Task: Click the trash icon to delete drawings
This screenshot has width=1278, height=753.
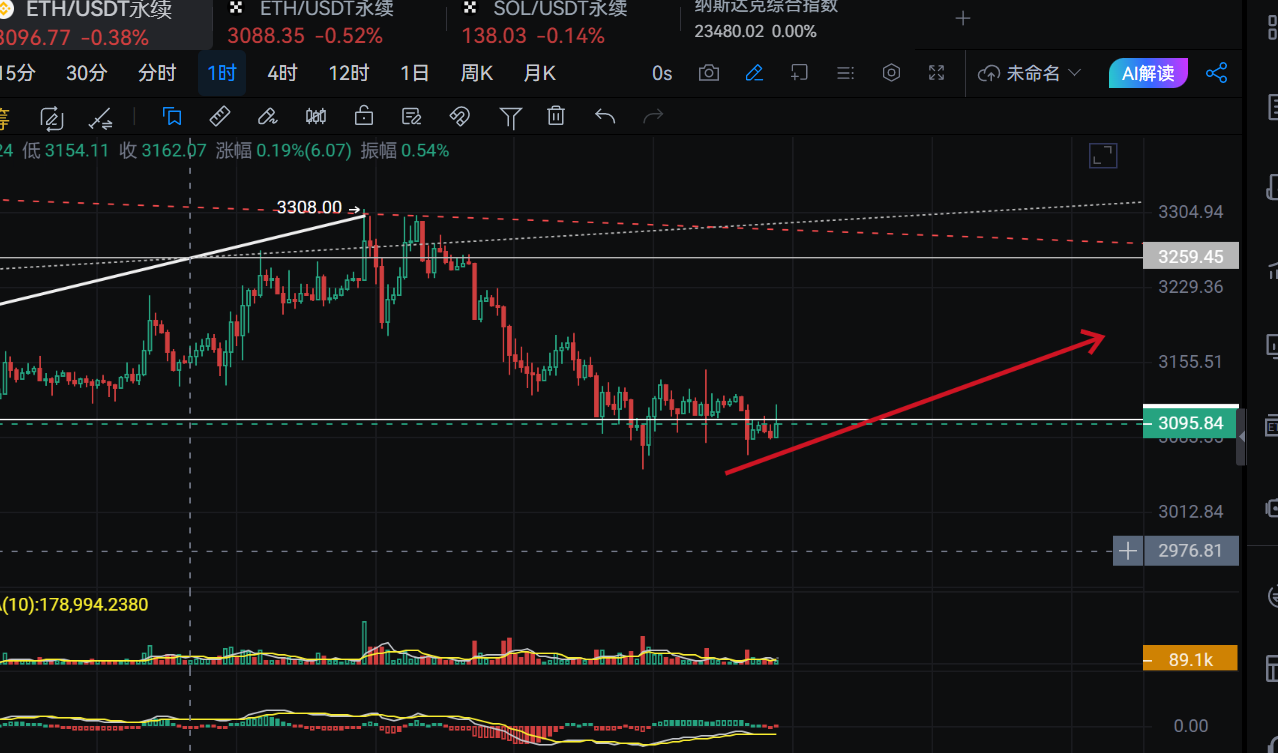Action: tap(556, 116)
